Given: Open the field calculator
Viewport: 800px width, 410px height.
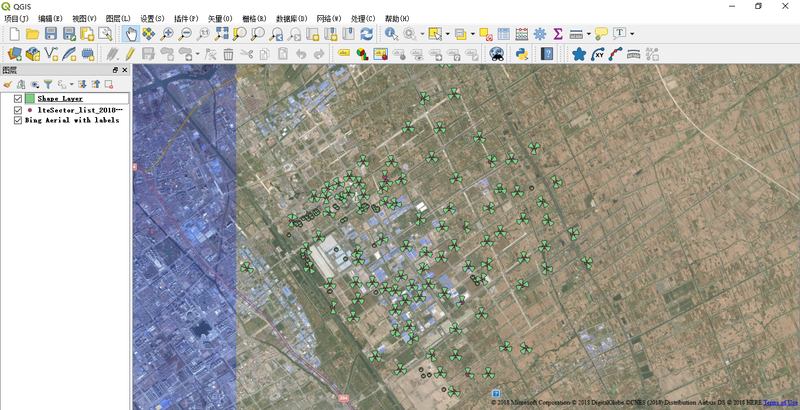Looking at the screenshot, I should (521, 34).
